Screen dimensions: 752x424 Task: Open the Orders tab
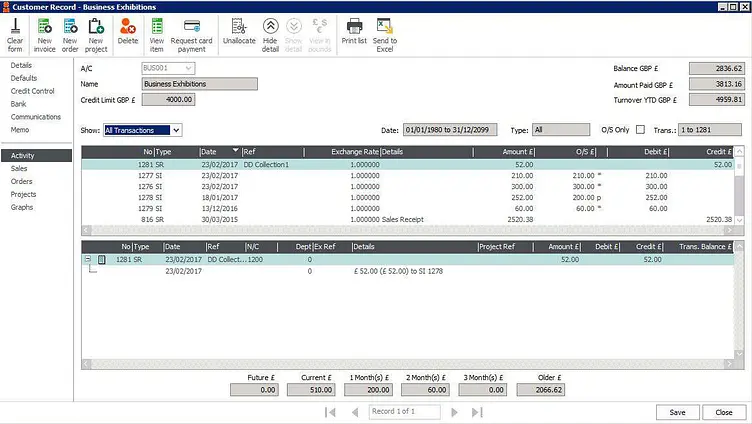coord(22,181)
